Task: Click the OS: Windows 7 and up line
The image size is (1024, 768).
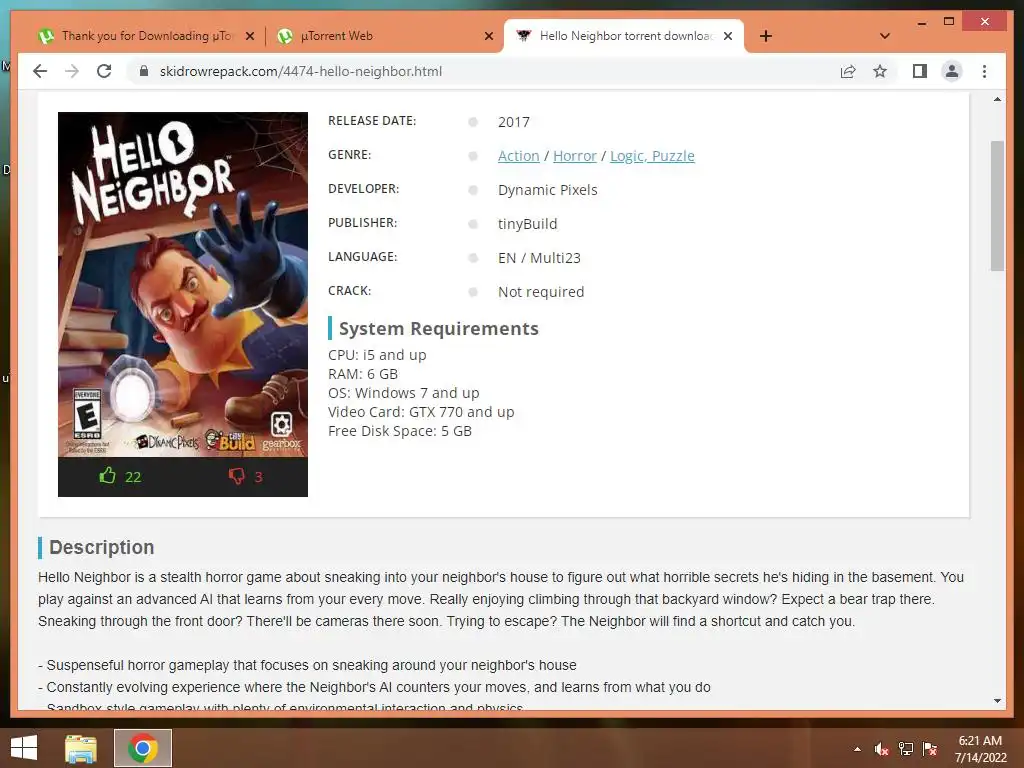Action: click(404, 393)
